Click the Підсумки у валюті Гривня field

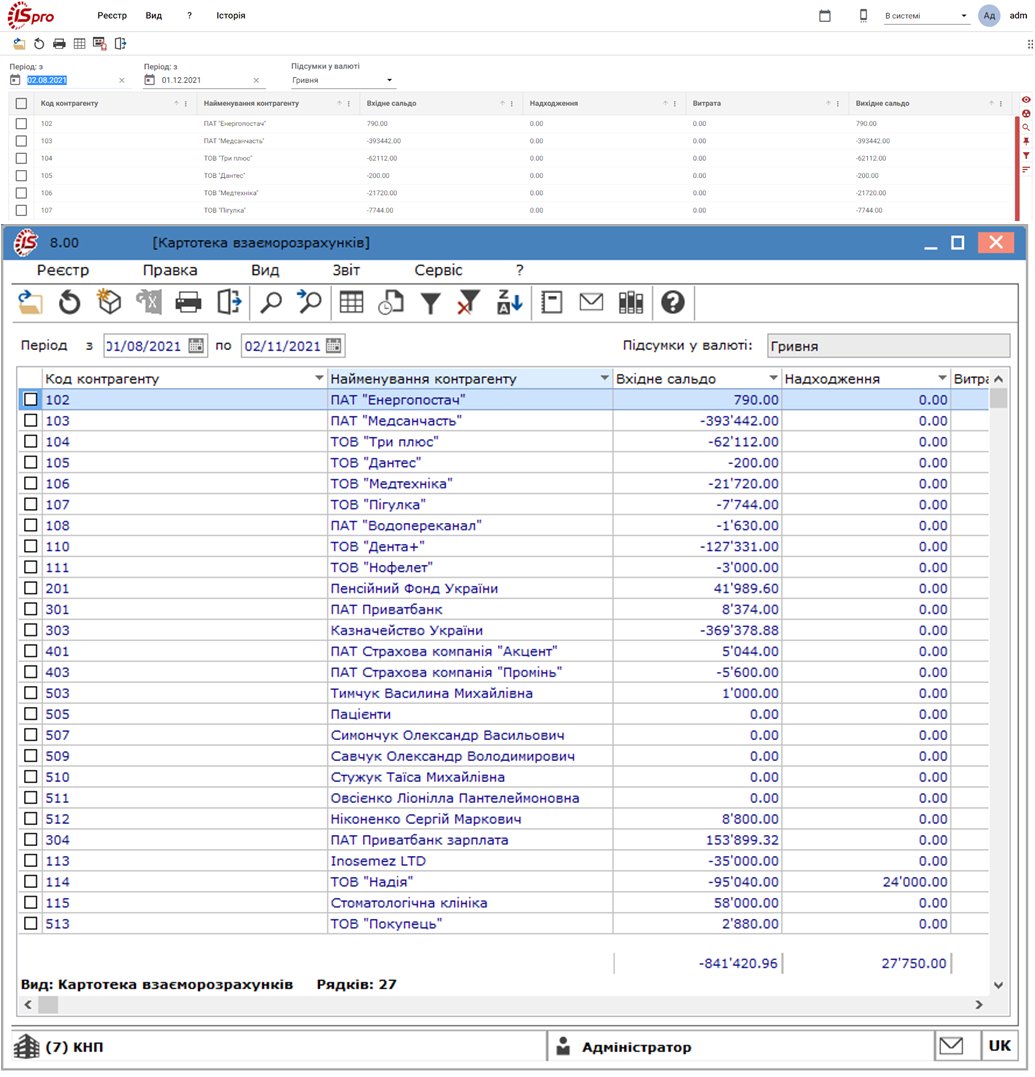888,345
